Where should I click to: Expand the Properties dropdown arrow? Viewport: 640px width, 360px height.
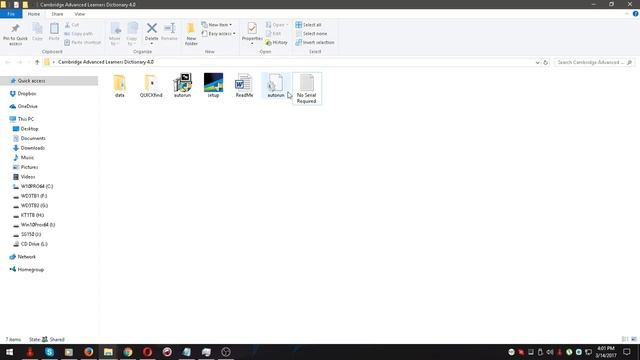[252, 44]
